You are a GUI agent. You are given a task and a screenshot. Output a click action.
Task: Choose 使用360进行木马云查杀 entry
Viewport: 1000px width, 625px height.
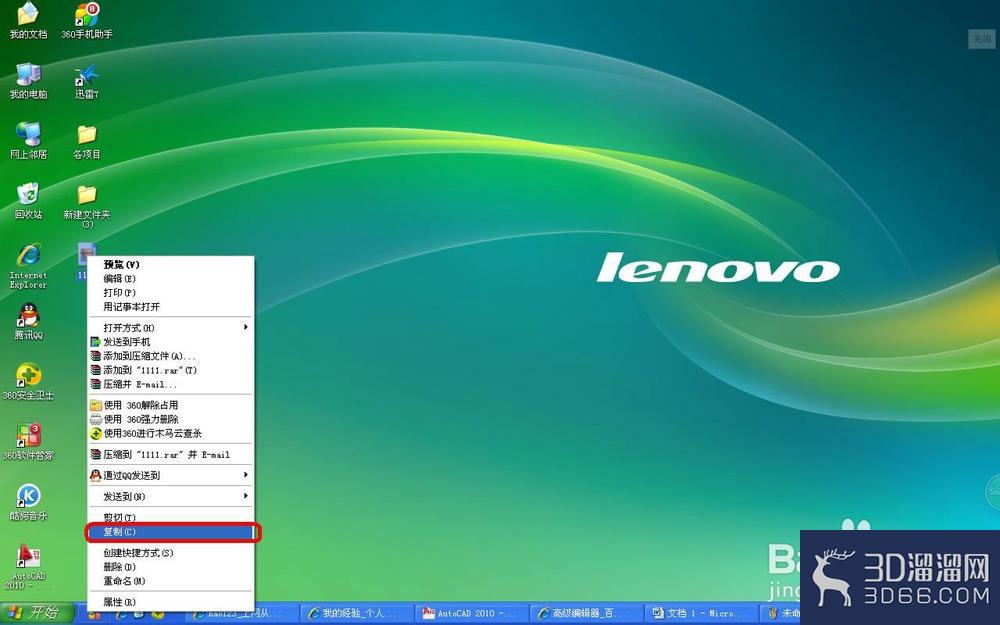[171, 433]
